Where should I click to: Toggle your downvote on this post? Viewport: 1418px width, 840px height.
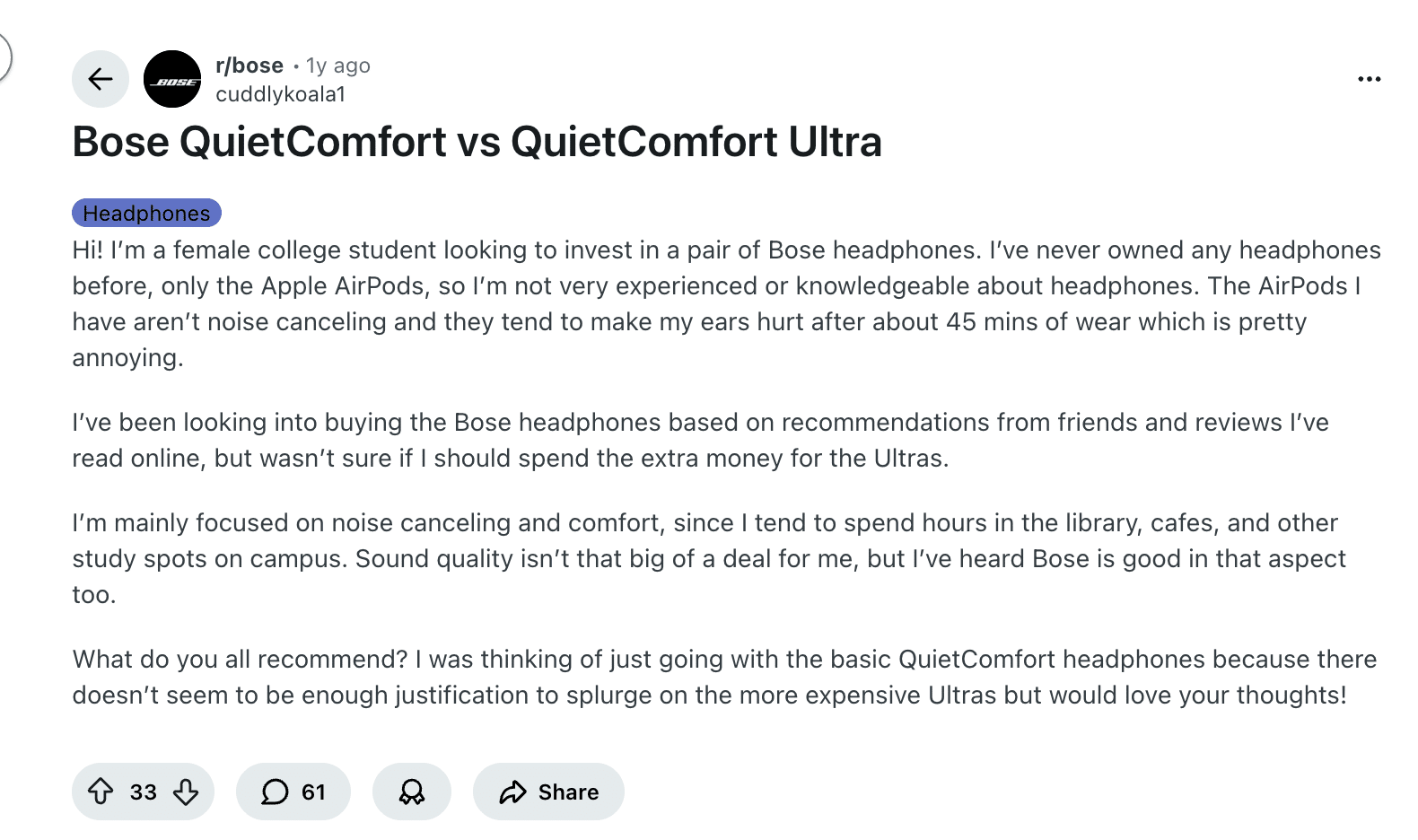(x=186, y=792)
